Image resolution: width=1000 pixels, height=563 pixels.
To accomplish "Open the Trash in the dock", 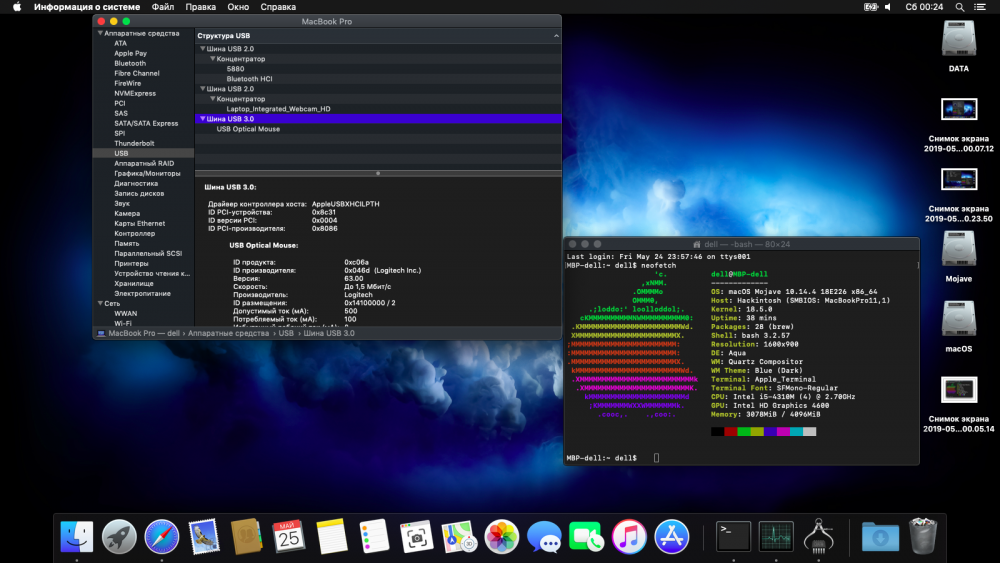I will point(922,537).
